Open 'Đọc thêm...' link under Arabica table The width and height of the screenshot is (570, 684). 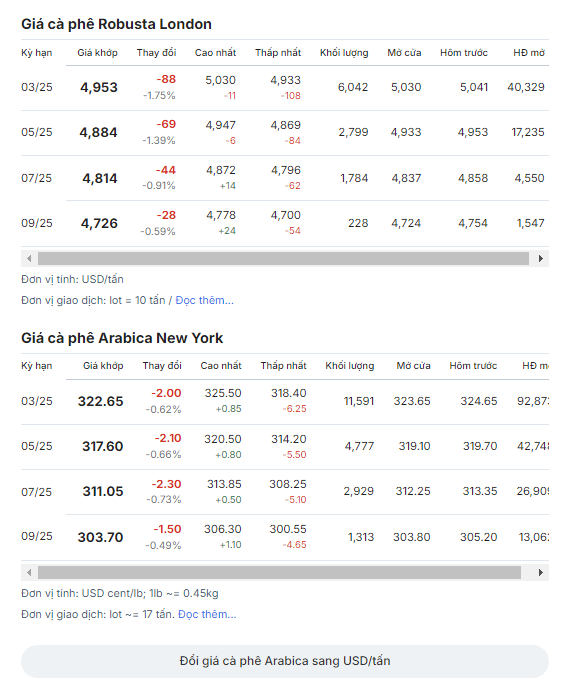click(x=207, y=614)
